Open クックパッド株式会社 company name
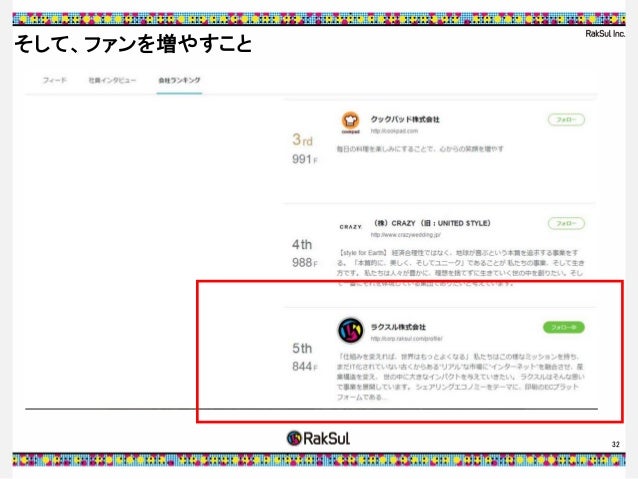This screenshot has width=638, height=479. 405,119
